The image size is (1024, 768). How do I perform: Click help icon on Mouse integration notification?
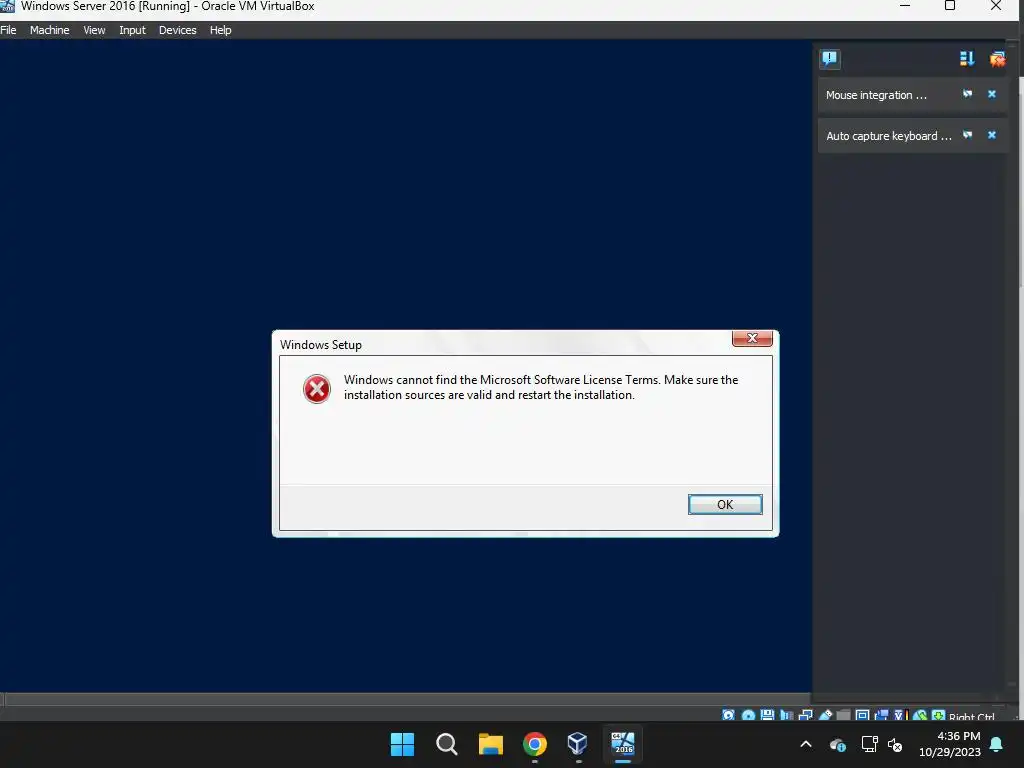[967, 94]
